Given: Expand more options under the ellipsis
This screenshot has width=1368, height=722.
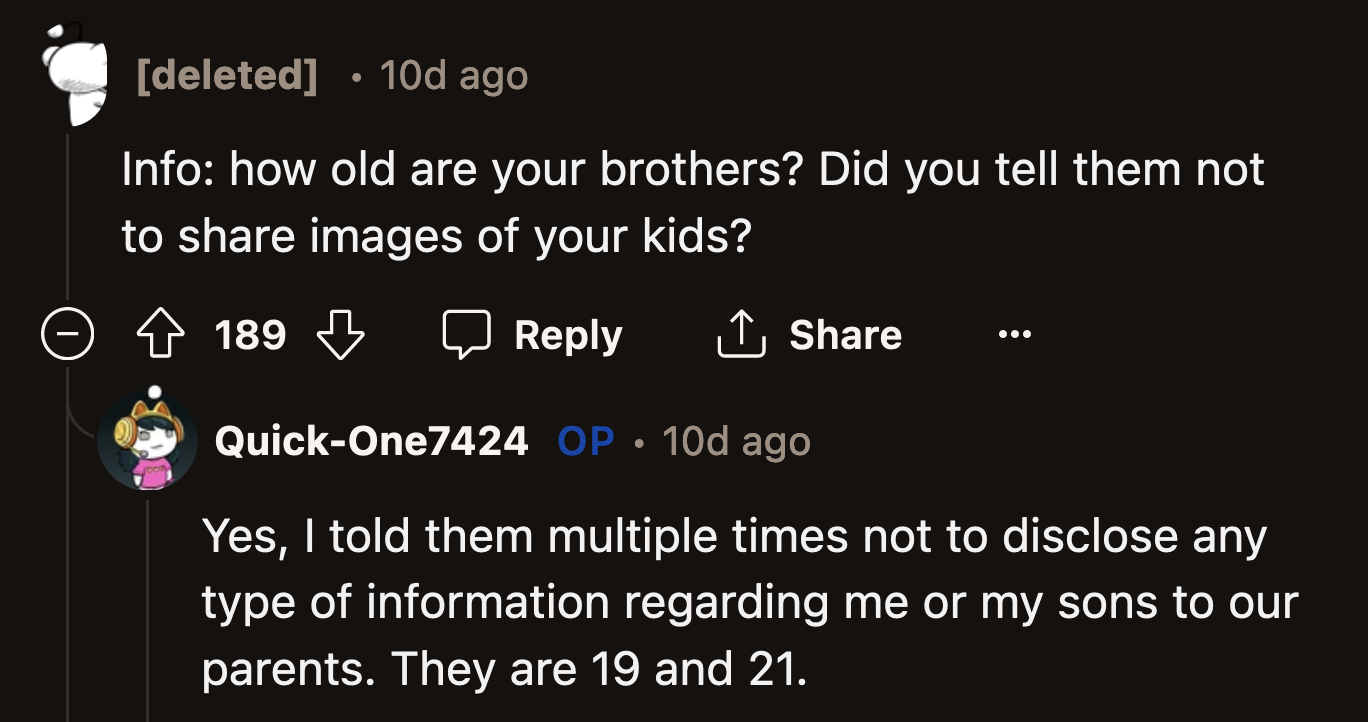Looking at the screenshot, I should 1014,335.
